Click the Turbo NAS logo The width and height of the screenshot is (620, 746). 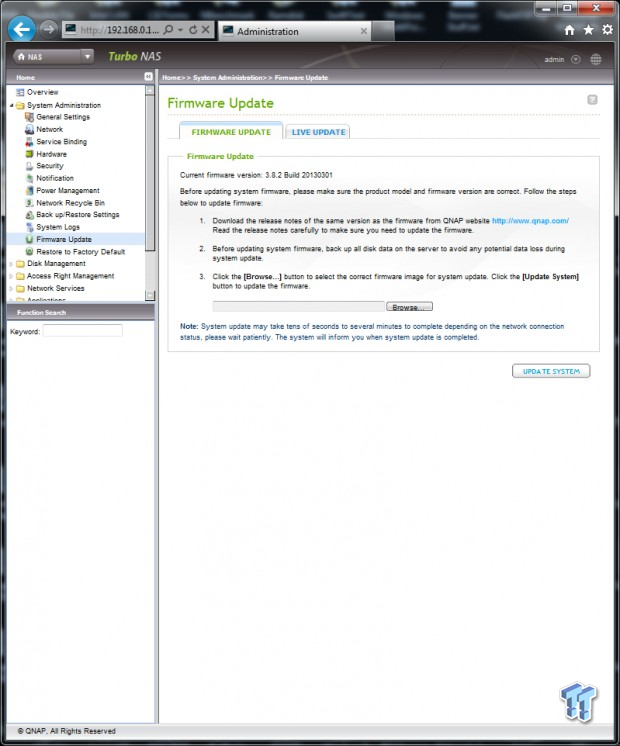[x=135, y=57]
